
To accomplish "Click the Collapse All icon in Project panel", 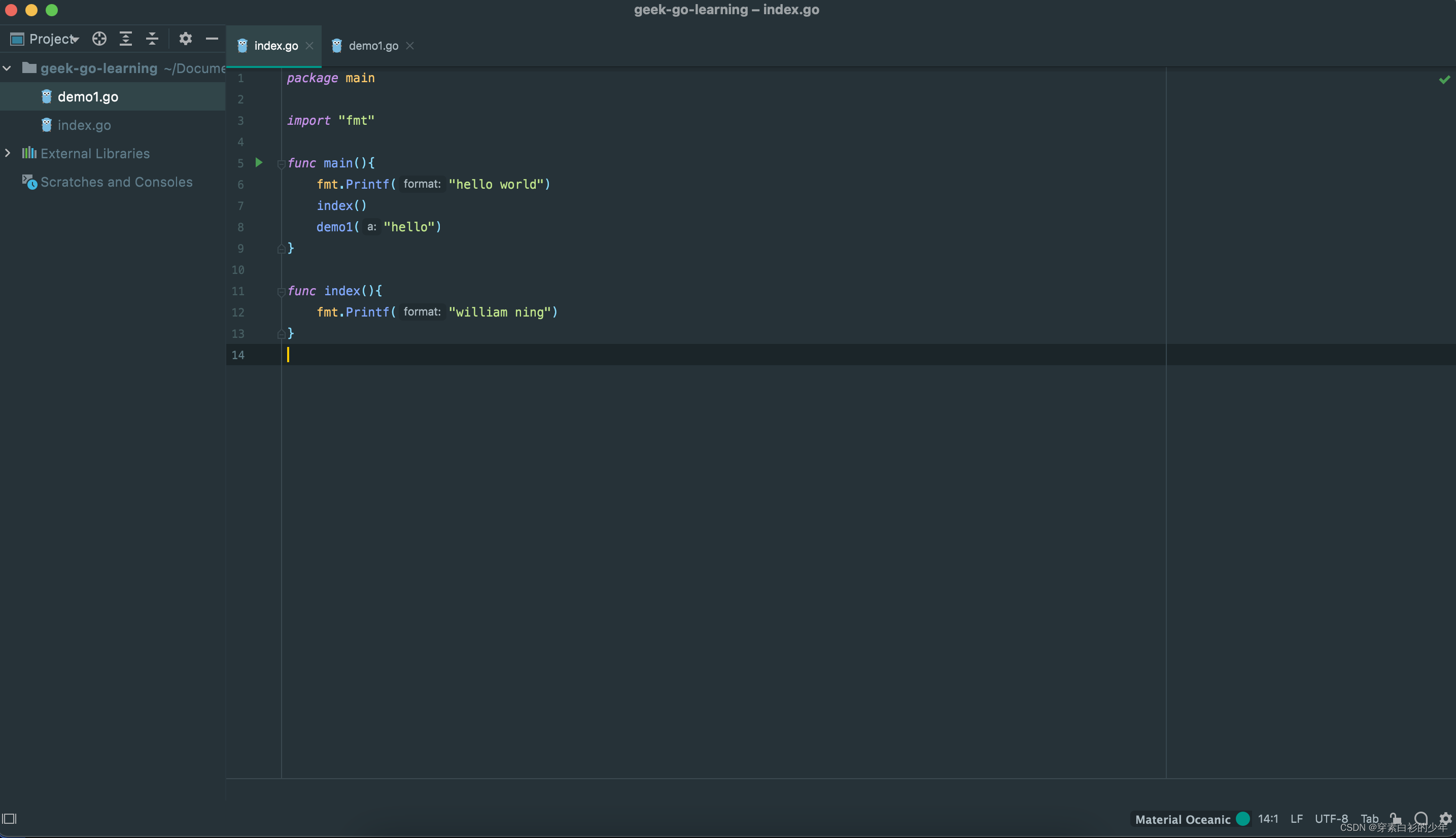I will pyautogui.click(x=152, y=39).
